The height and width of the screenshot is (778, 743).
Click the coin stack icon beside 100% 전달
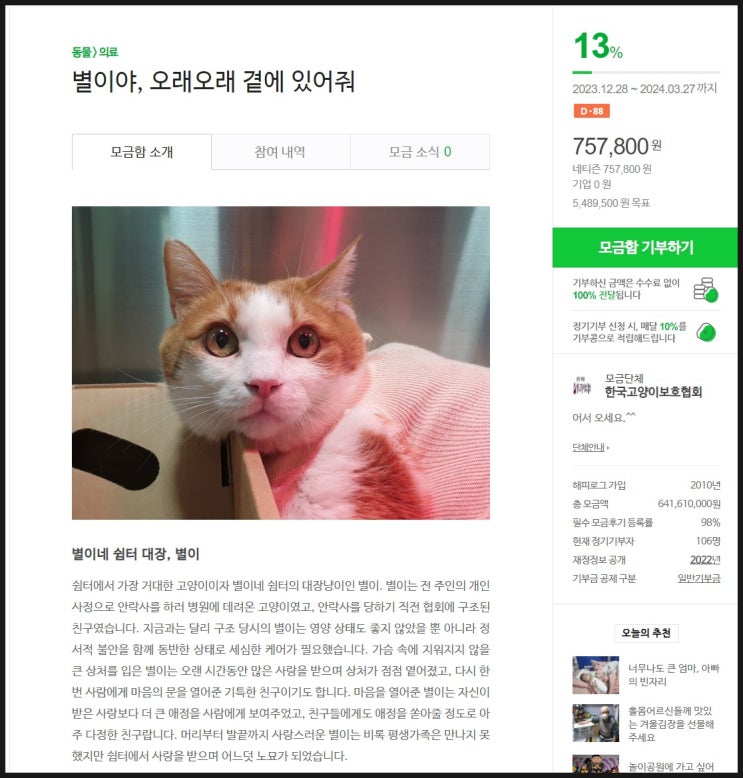pyautogui.click(x=705, y=290)
